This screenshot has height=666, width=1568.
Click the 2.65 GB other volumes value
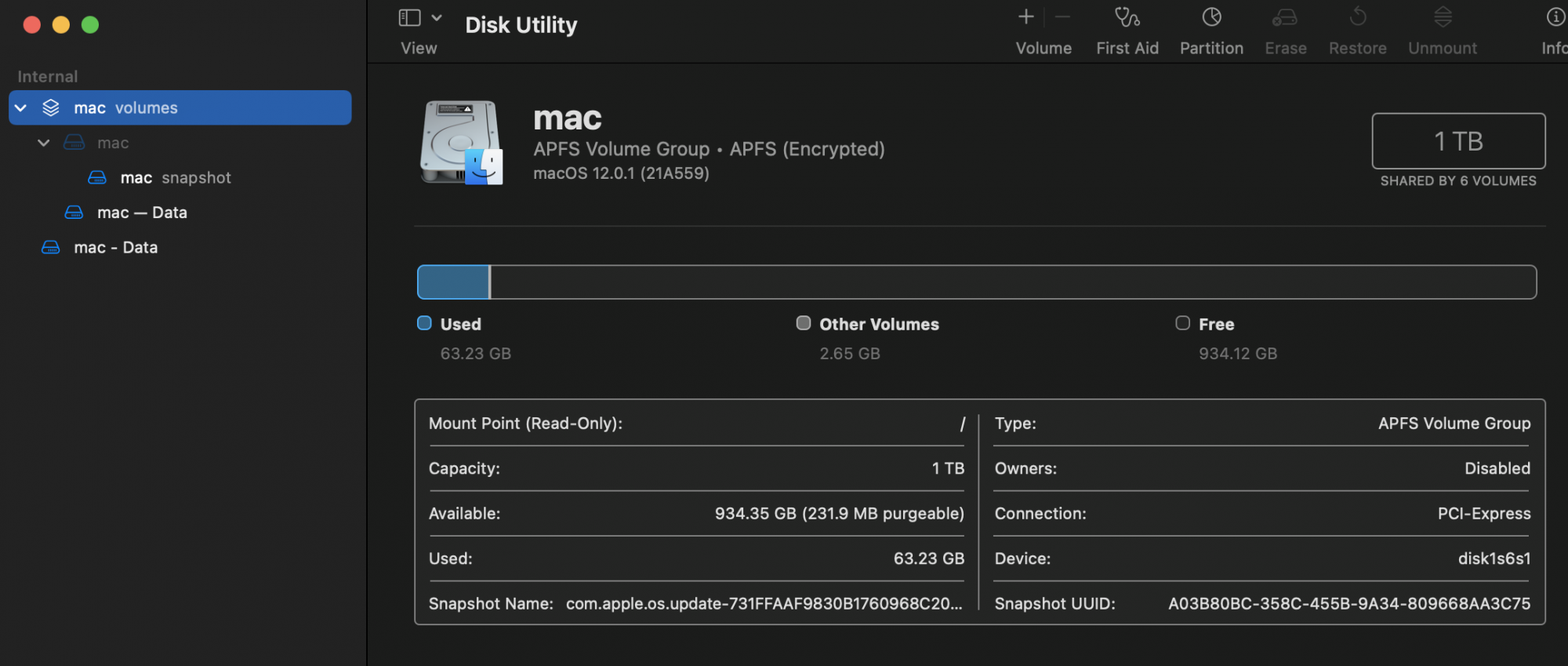pos(850,354)
